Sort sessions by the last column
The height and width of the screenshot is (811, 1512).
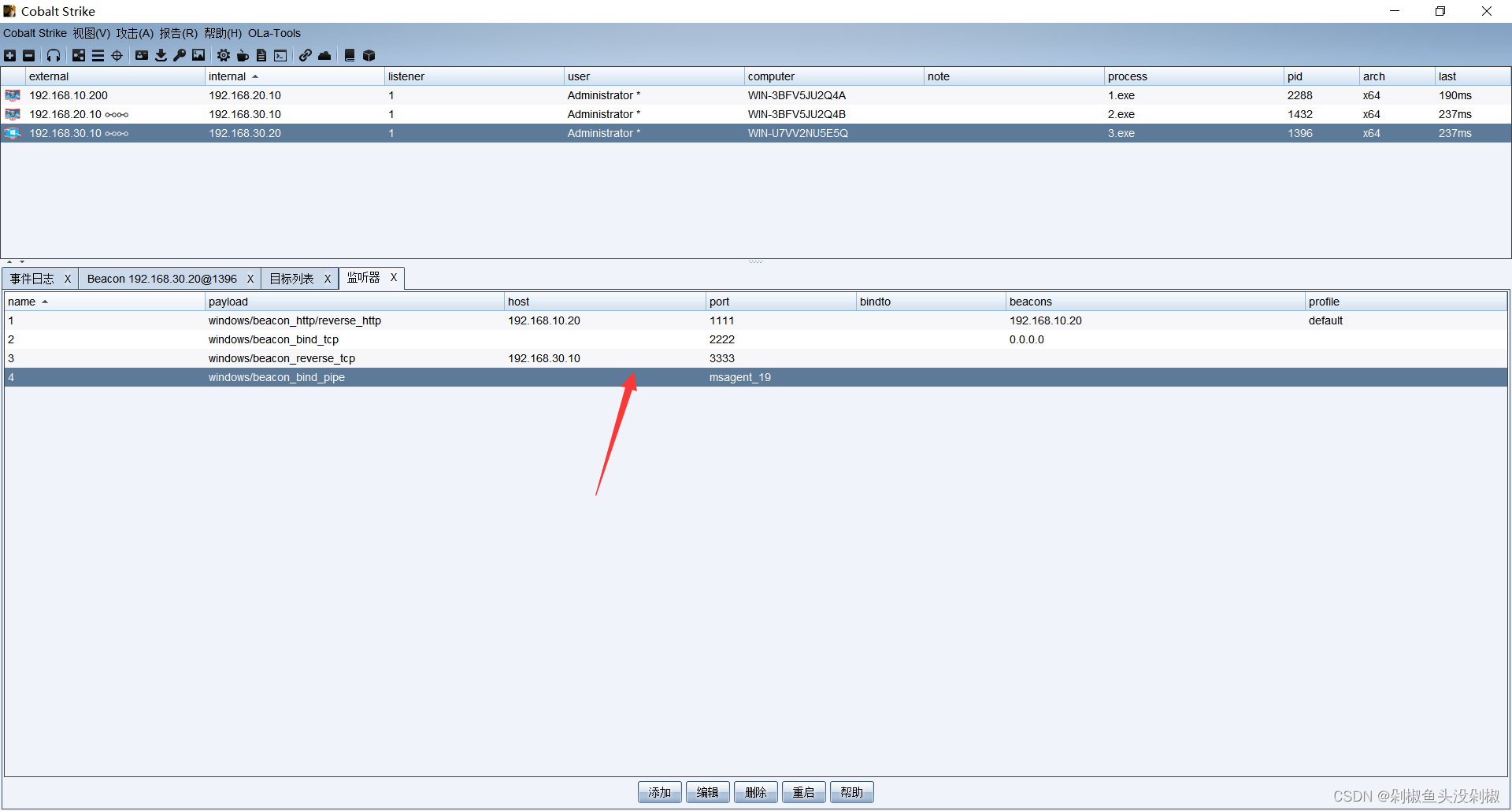tap(1473, 76)
